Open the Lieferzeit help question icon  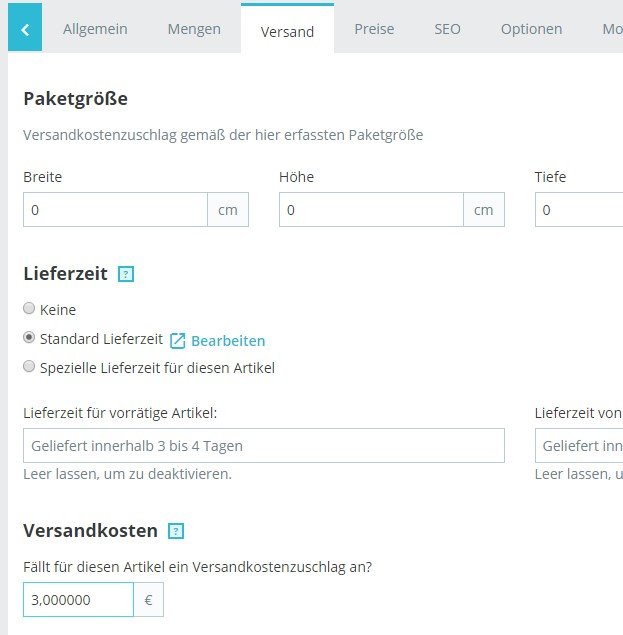click(126, 273)
